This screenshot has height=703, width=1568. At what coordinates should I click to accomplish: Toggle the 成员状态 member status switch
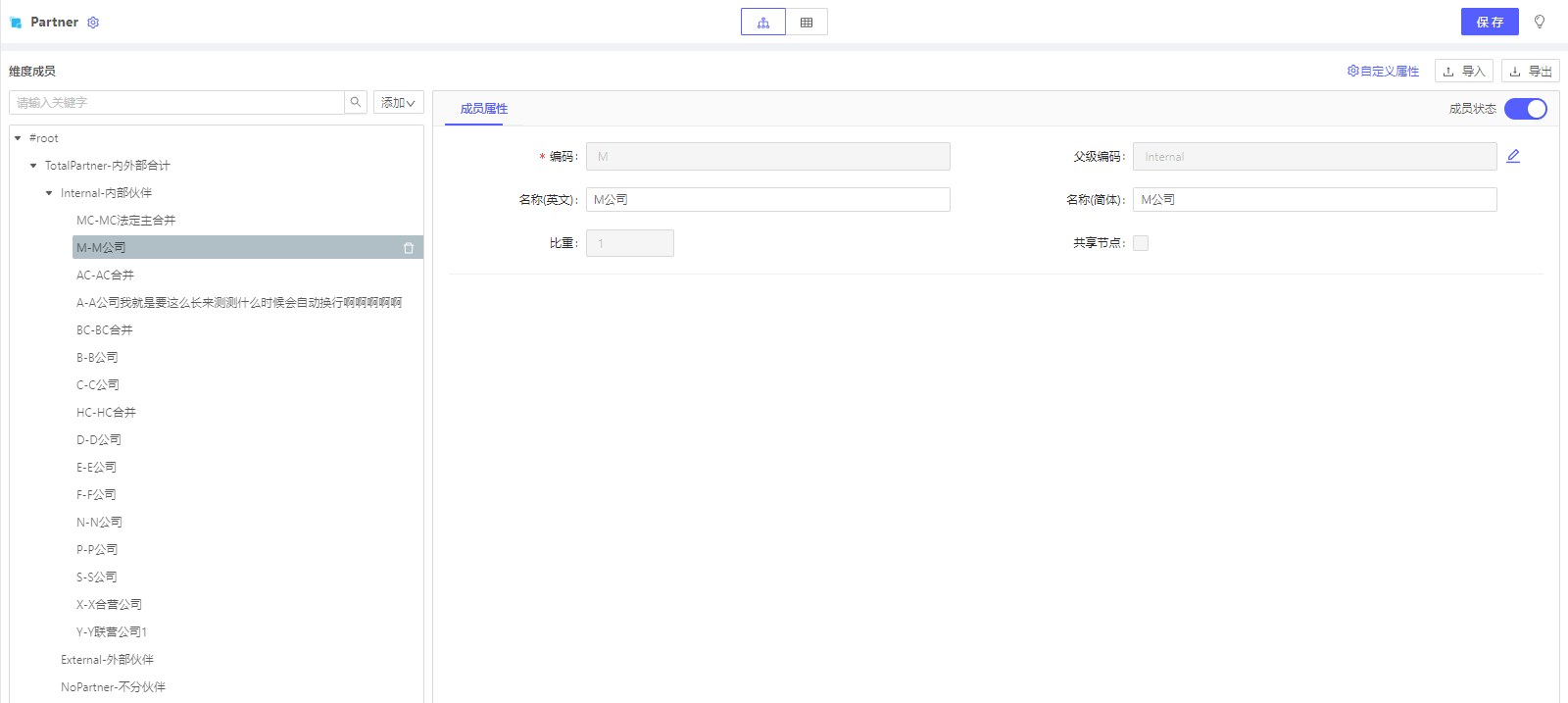(x=1525, y=109)
